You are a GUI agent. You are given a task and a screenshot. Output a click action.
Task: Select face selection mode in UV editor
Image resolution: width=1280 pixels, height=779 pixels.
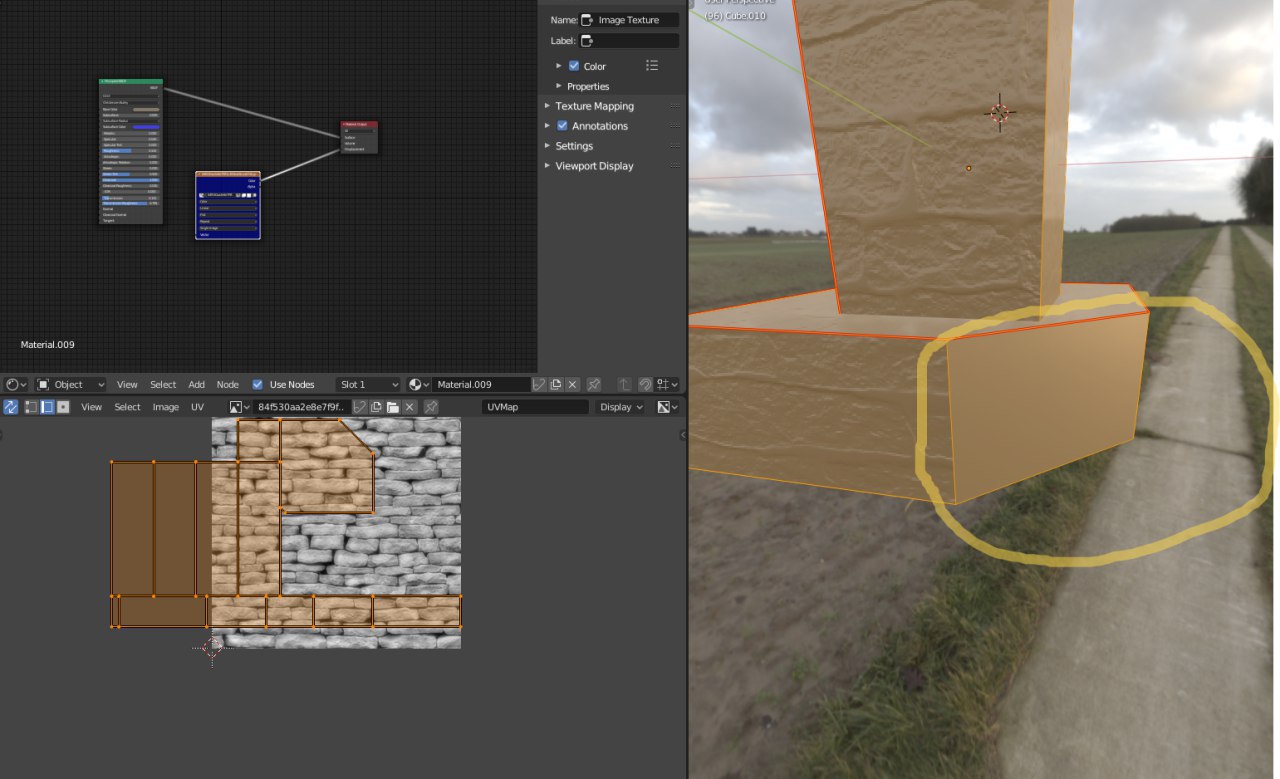pos(62,407)
